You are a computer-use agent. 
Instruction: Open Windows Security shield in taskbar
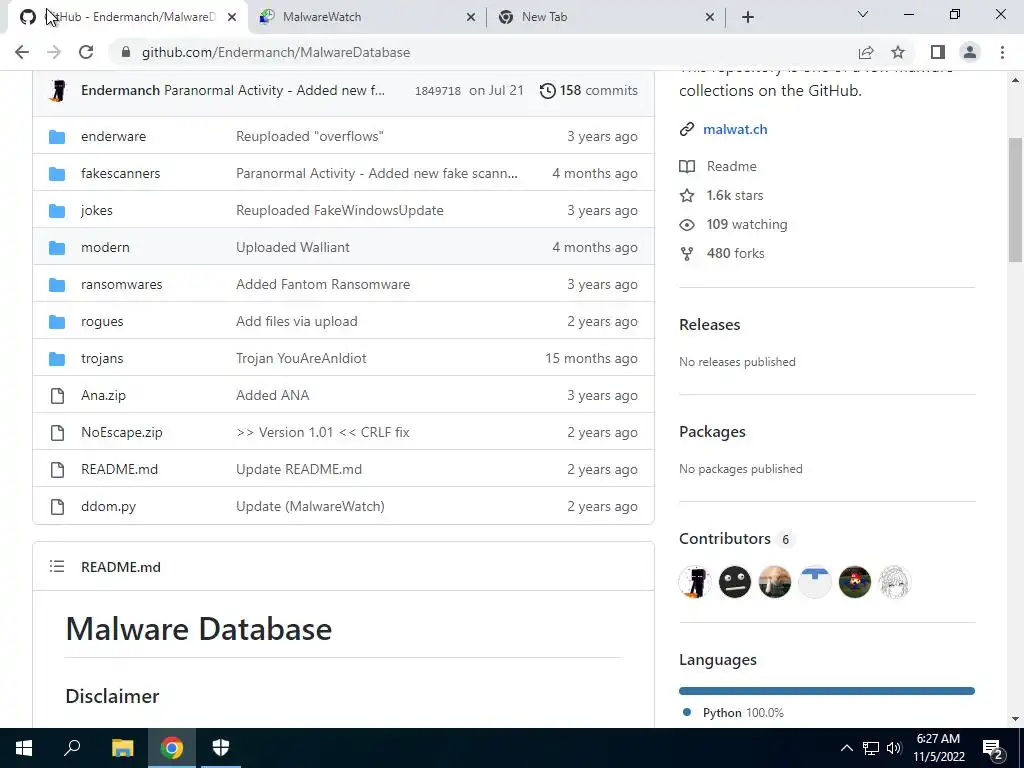pos(221,748)
